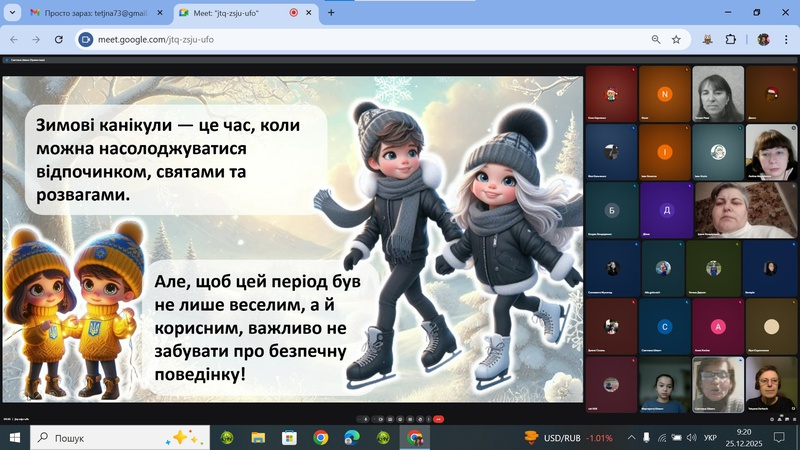
Task: Expand the hidden system tray icons chevron
Action: (631, 438)
